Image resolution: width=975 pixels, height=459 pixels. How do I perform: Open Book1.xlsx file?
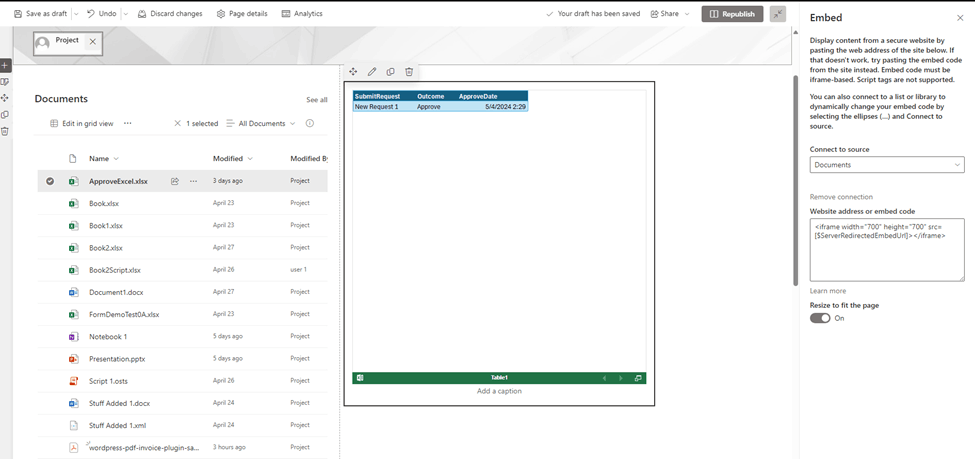[x=106, y=225]
